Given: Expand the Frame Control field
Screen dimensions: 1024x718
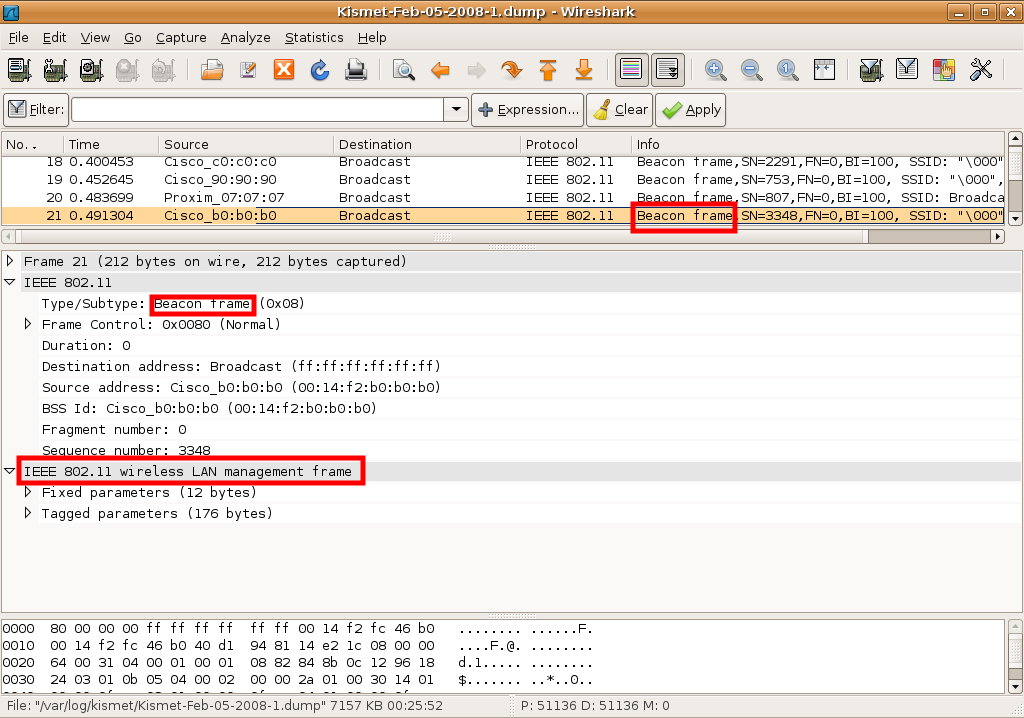Looking at the screenshot, I should pyautogui.click(x=28, y=324).
